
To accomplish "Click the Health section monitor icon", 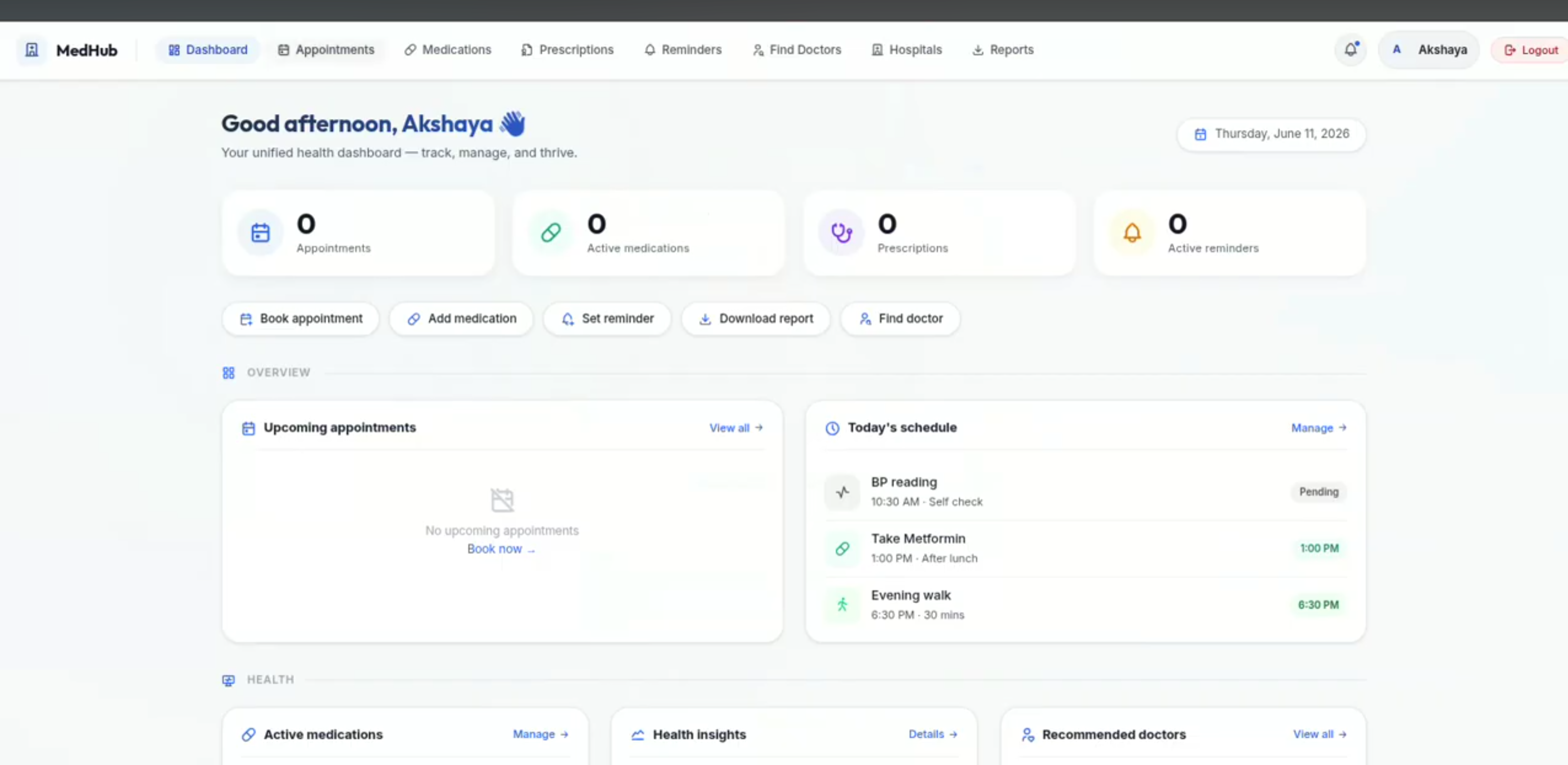I will (228, 680).
